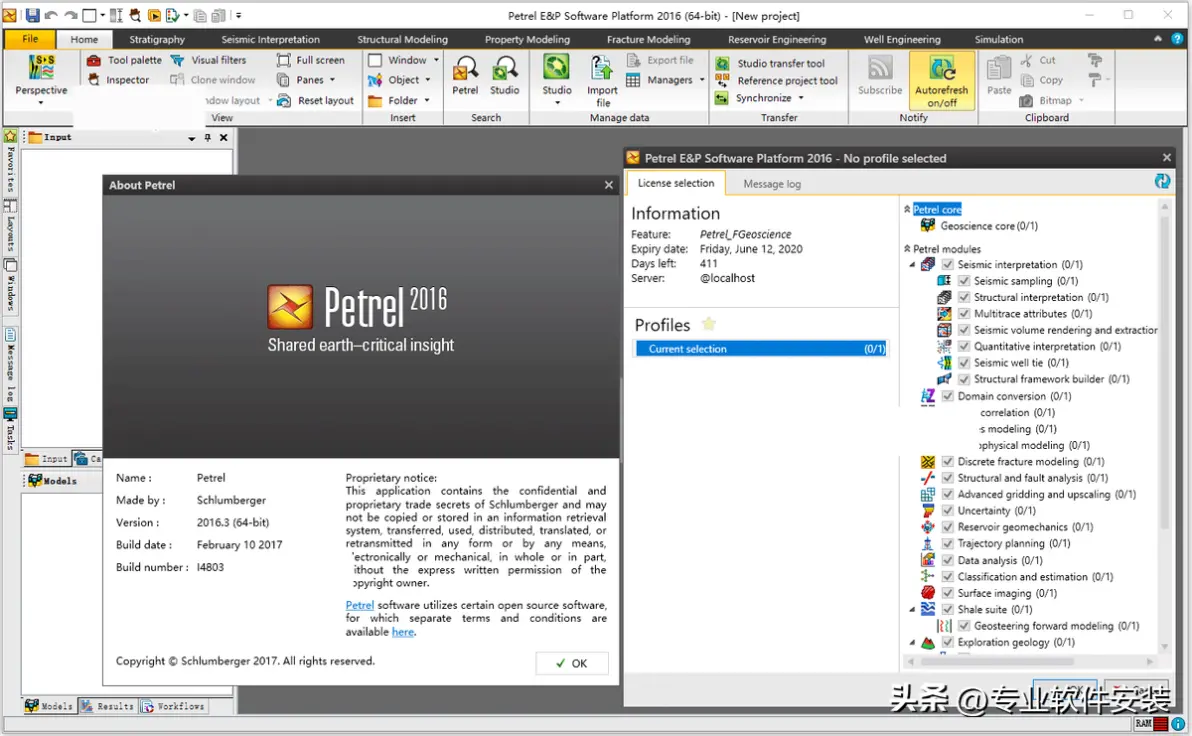Pin the Input pane

[x=208, y=138]
